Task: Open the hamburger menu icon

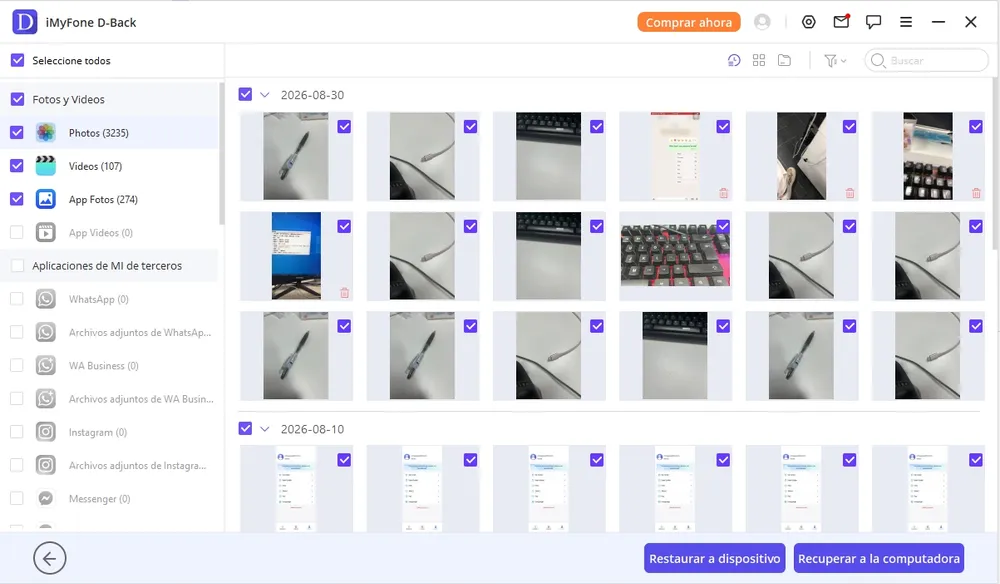Action: (906, 22)
